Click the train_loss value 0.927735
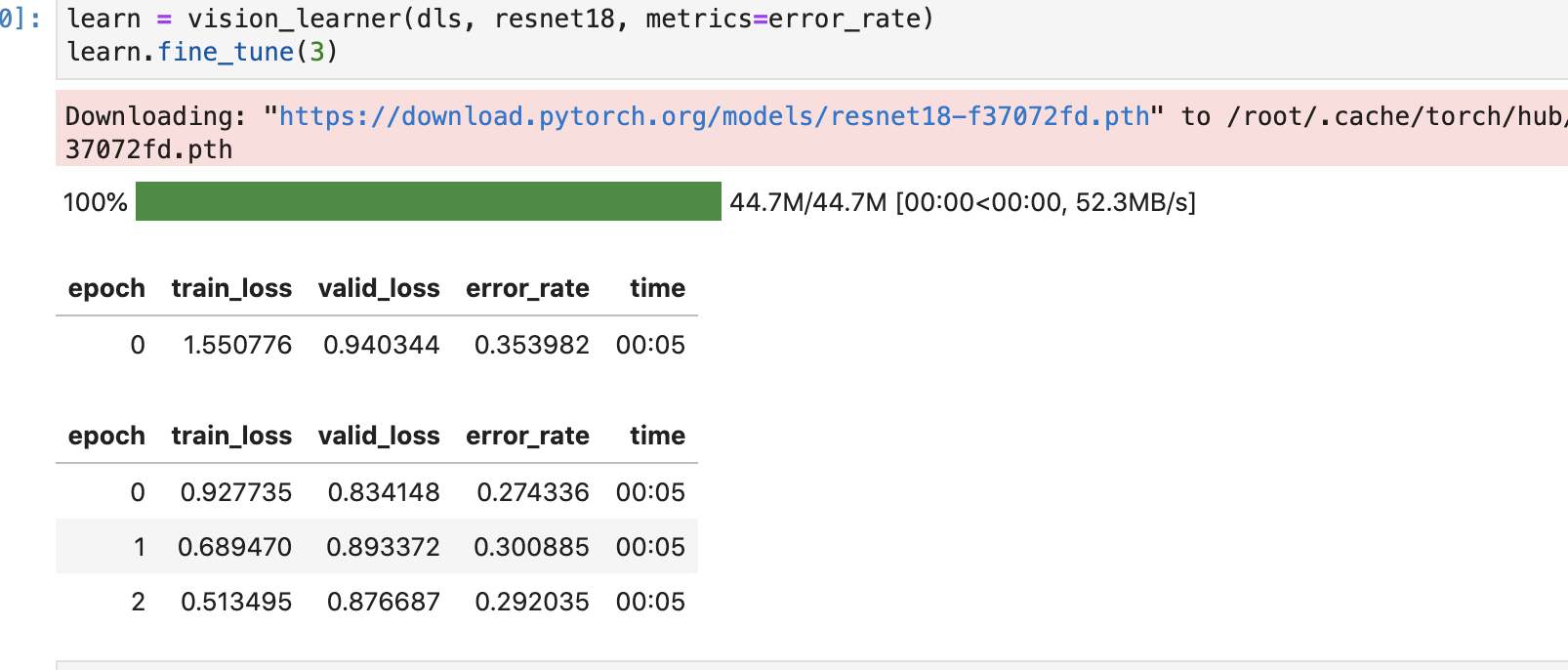1568x670 pixels. click(x=236, y=492)
